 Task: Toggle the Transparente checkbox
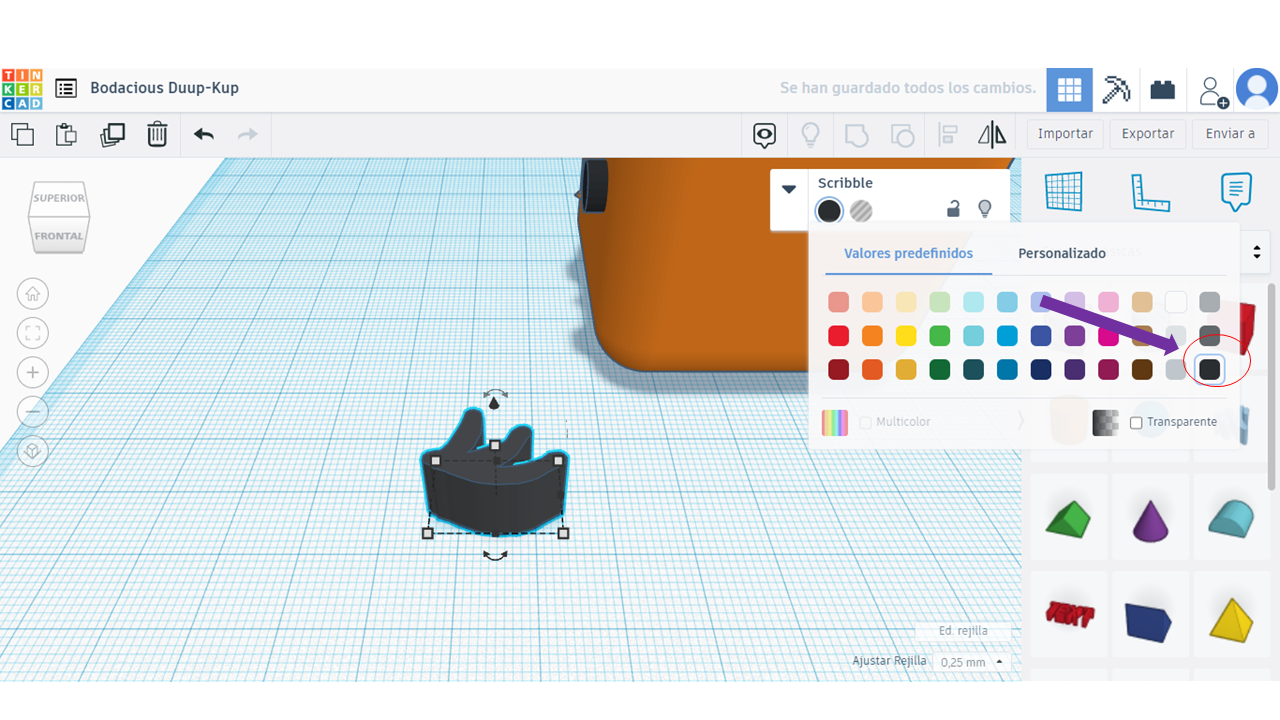[1136, 423]
